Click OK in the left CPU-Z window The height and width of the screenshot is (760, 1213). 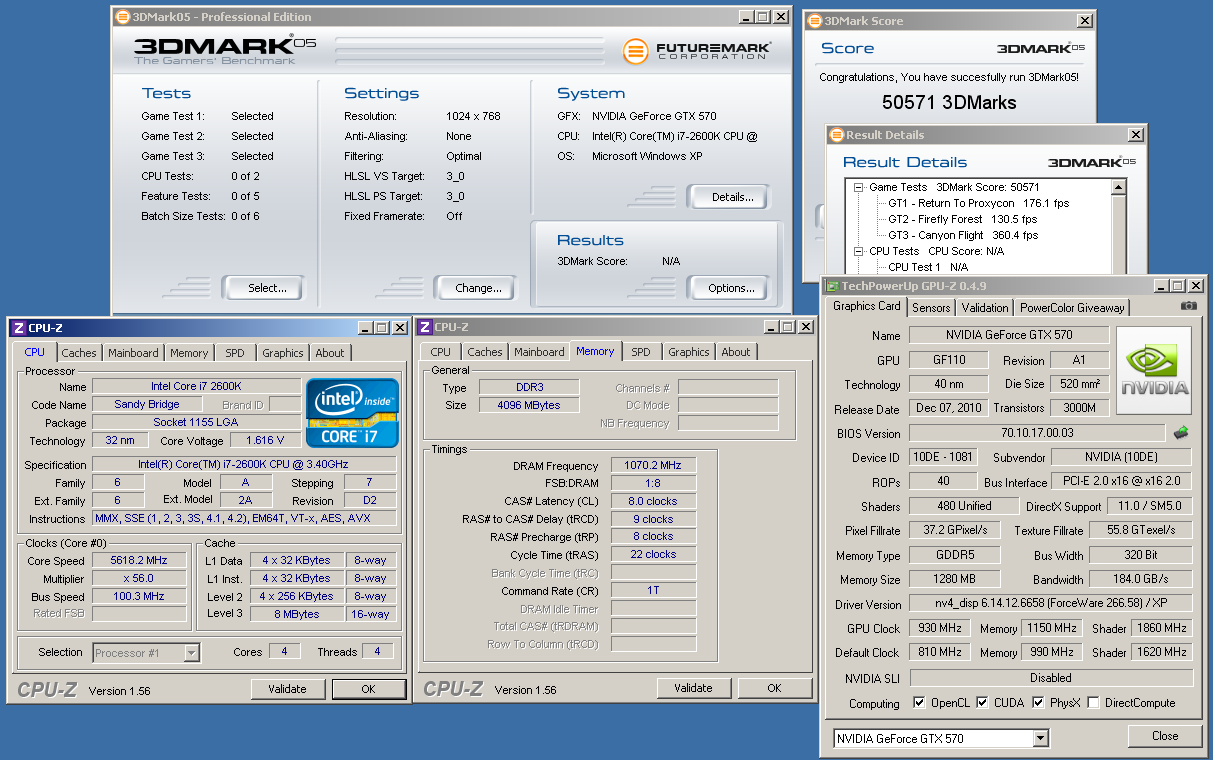[x=368, y=689]
